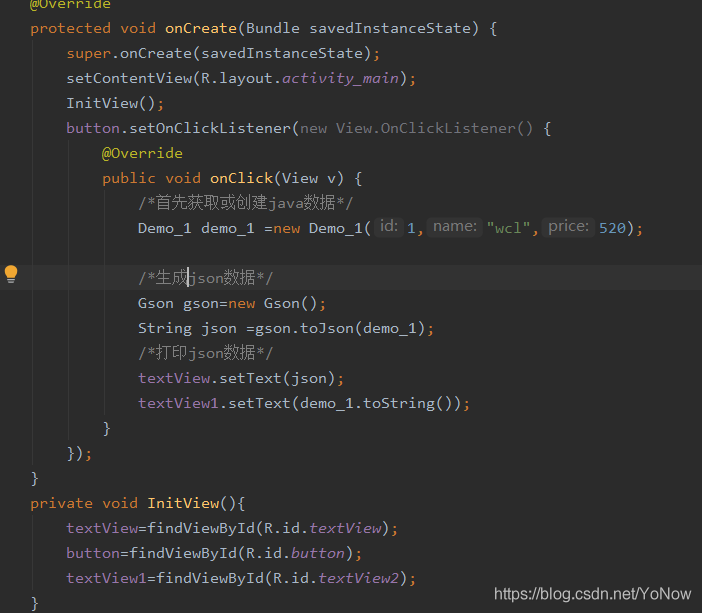The width and height of the screenshot is (702, 613).
Task: Click textView.setText(json) line
Action: tap(241, 378)
